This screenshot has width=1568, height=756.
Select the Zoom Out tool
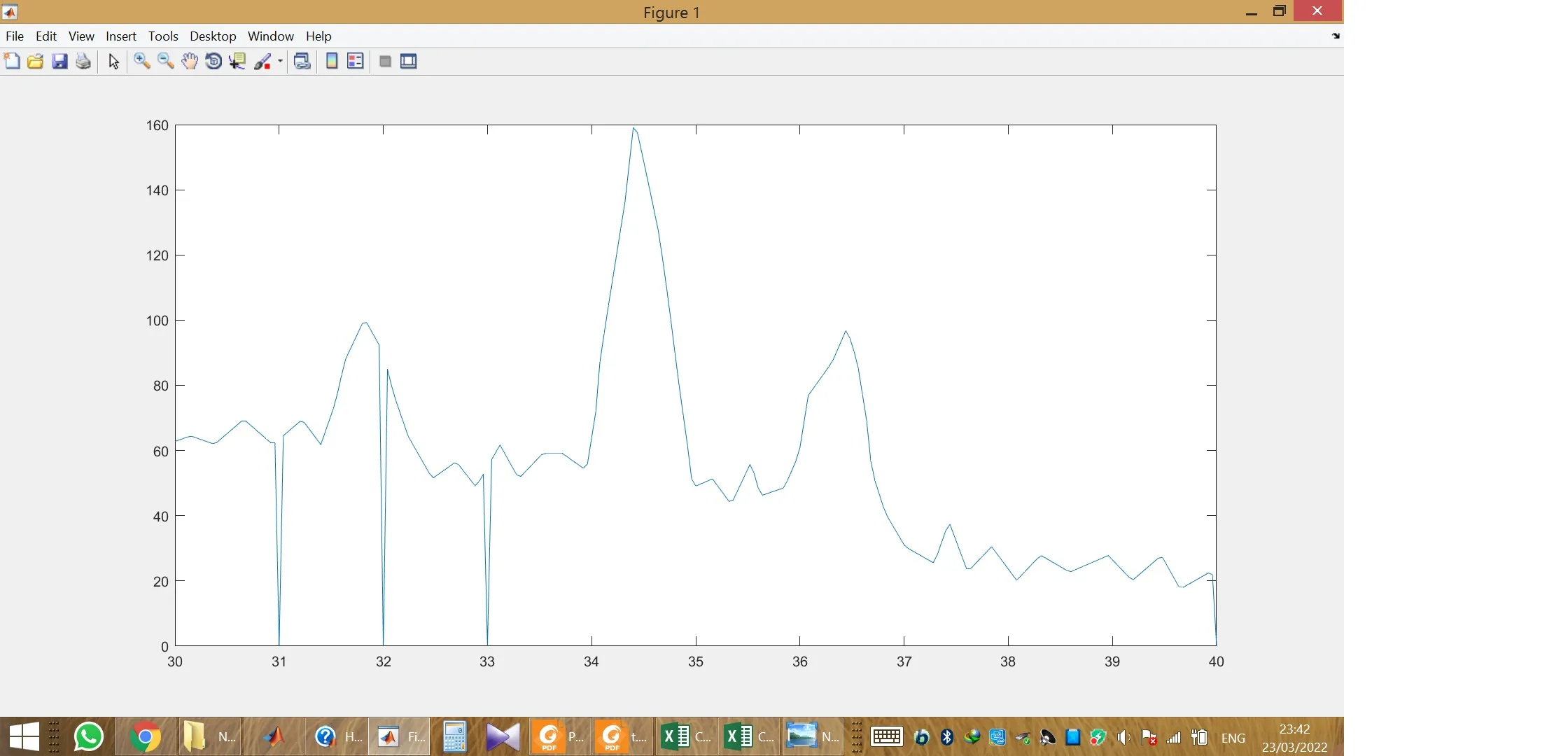[x=165, y=62]
